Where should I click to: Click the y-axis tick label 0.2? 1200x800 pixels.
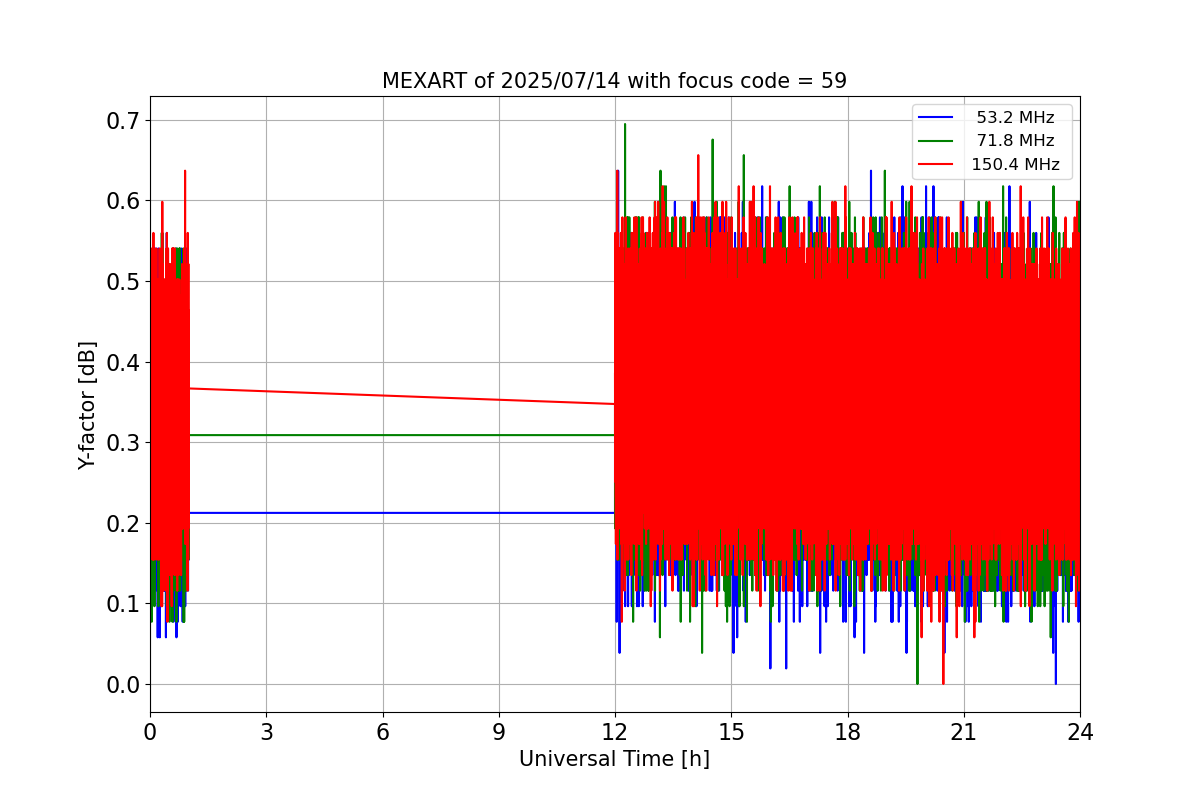point(124,523)
